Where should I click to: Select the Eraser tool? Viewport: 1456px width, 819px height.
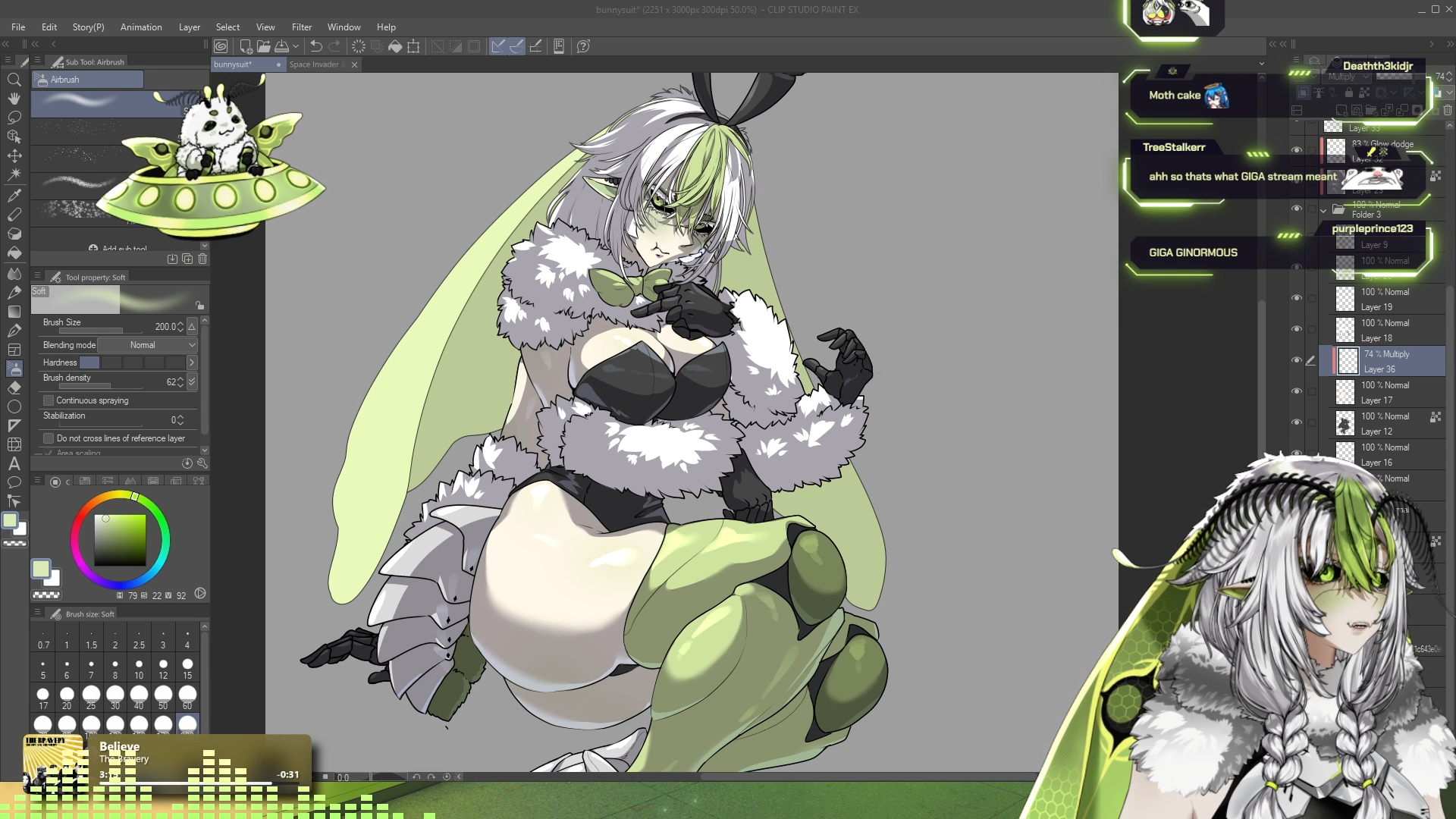14,388
